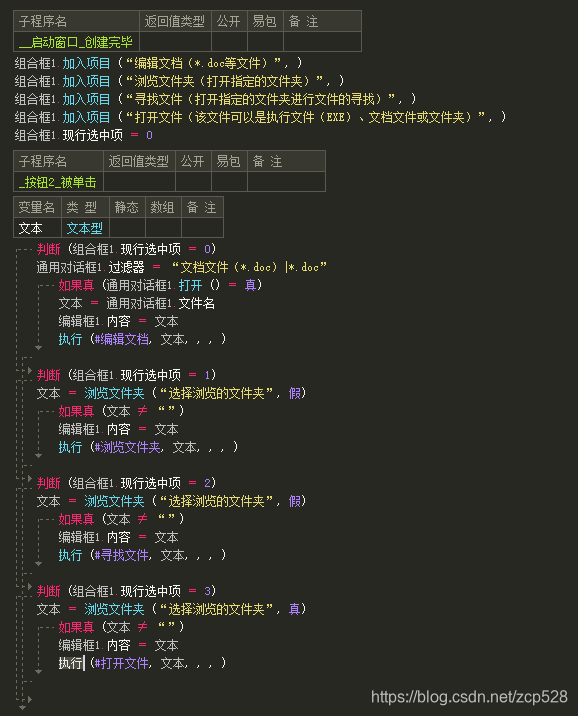The height and width of the screenshot is (716, 578).
Task: Click the 数组 column header
Action: pos(163,207)
